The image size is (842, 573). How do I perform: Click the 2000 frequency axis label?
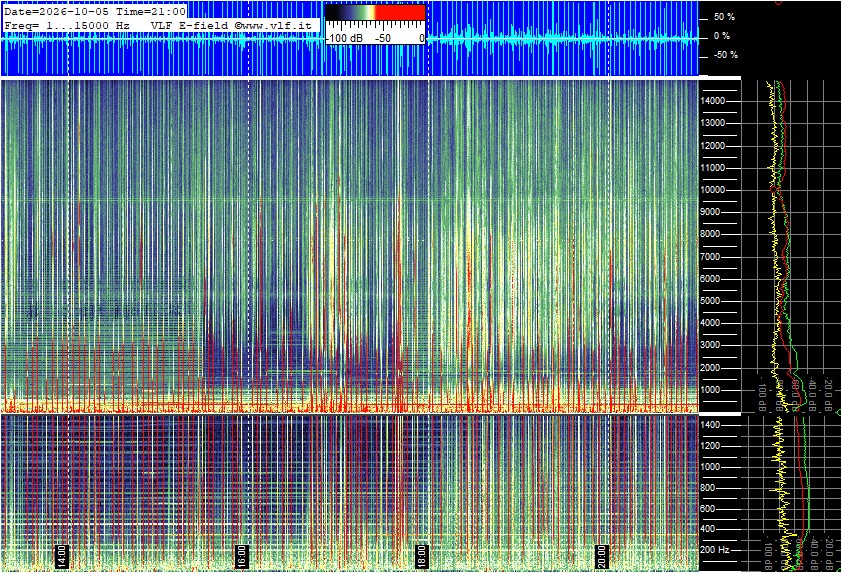[710, 368]
